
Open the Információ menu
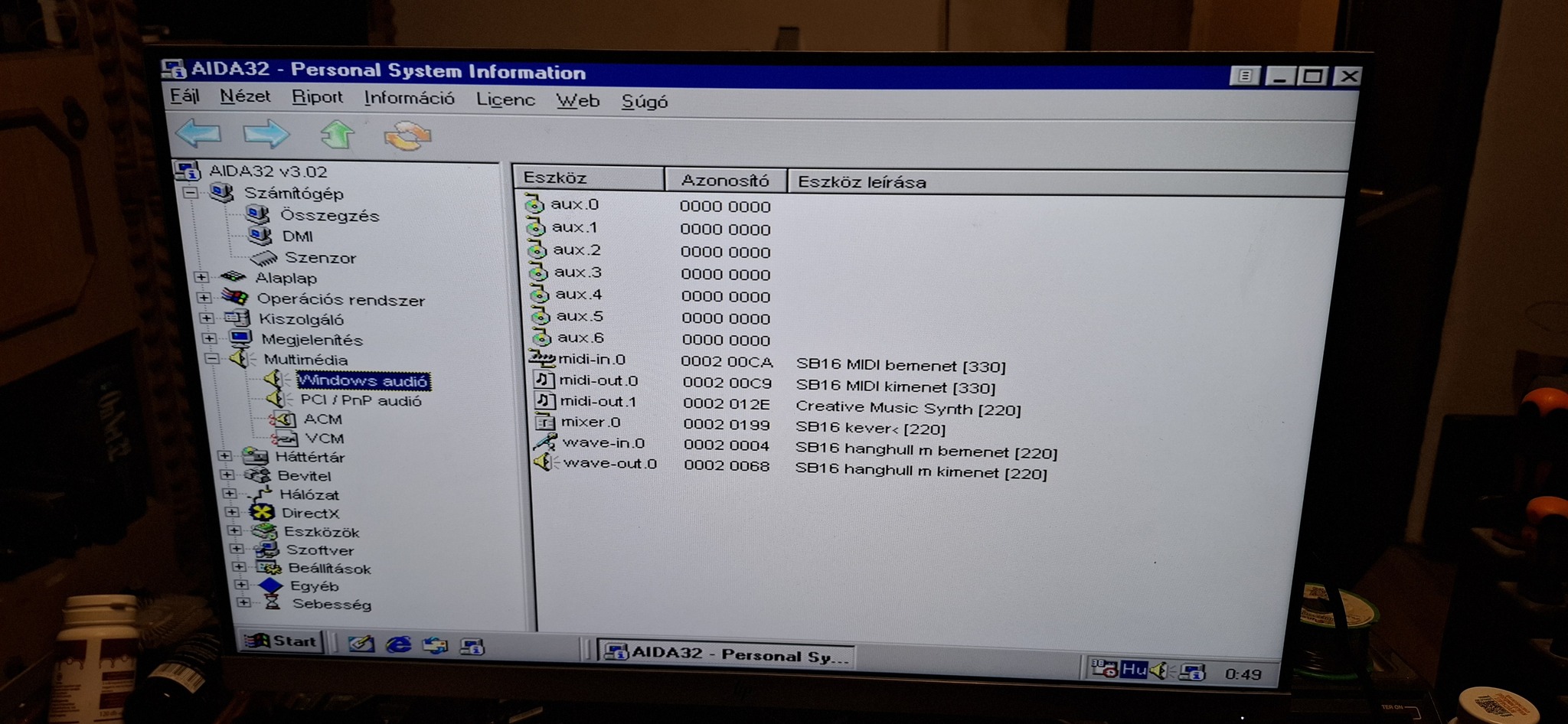coord(409,98)
